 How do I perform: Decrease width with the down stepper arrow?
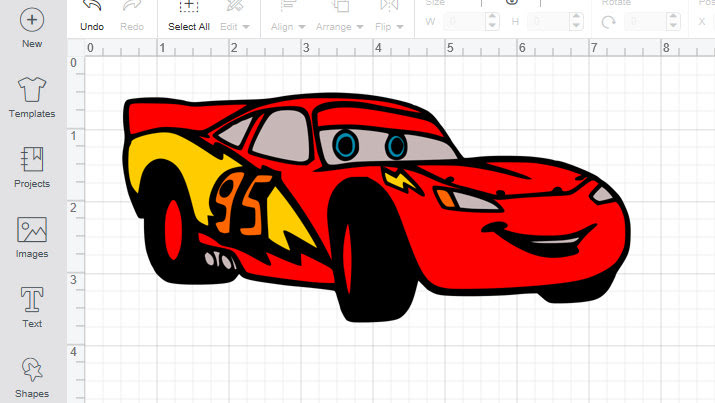coord(492,26)
